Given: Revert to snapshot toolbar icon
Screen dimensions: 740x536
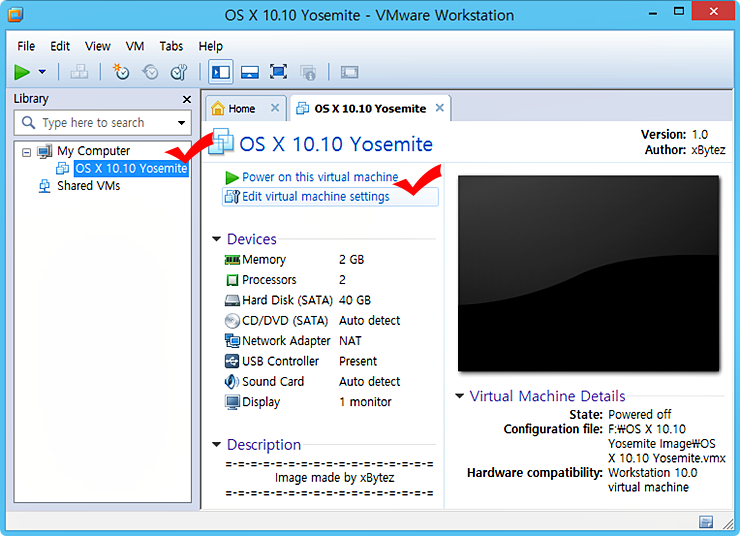Looking at the screenshot, I should pyautogui.click(x=150, y=72).
